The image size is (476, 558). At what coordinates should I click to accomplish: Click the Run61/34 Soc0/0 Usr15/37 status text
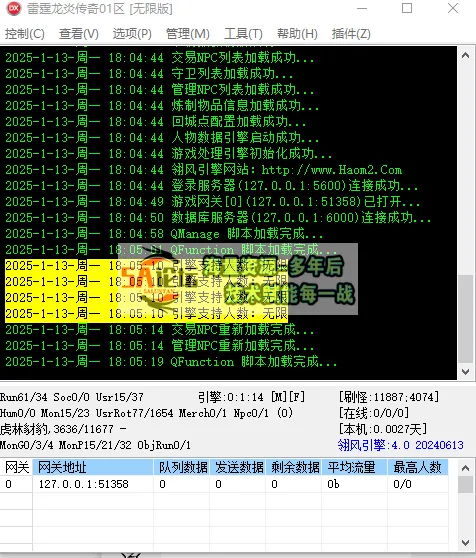click(x=72, y=397)
